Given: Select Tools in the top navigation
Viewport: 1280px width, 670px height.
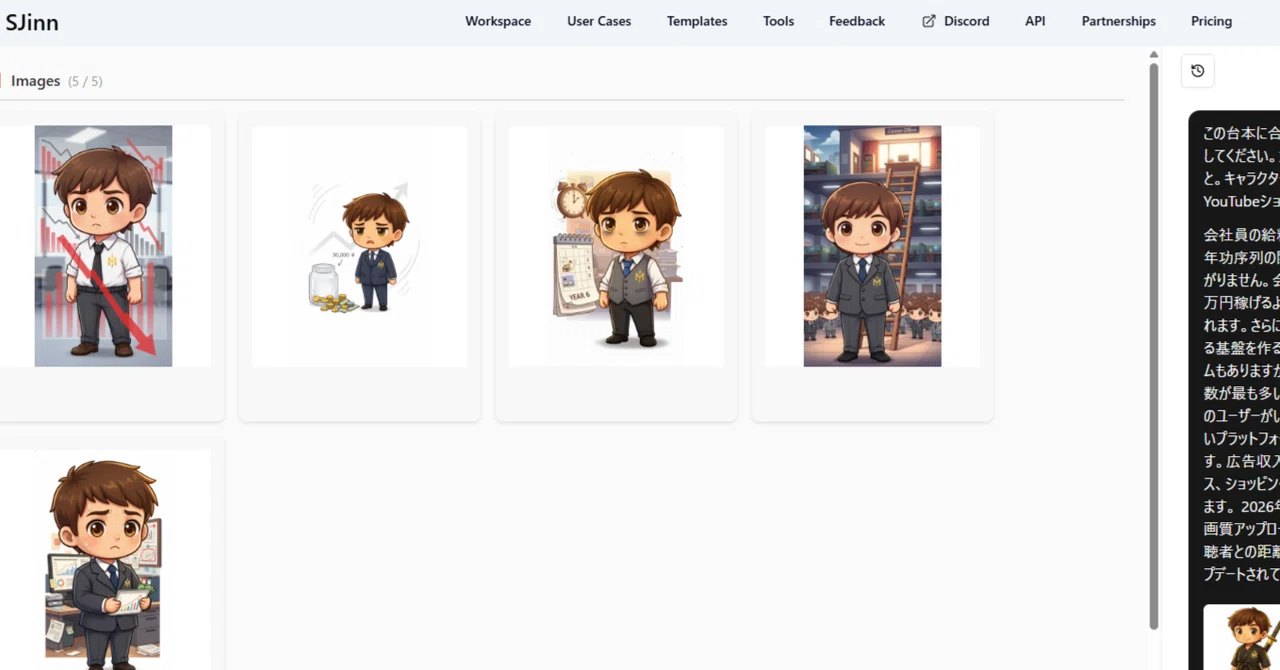Looking at the screenshot, I should [x=778, y=21].
